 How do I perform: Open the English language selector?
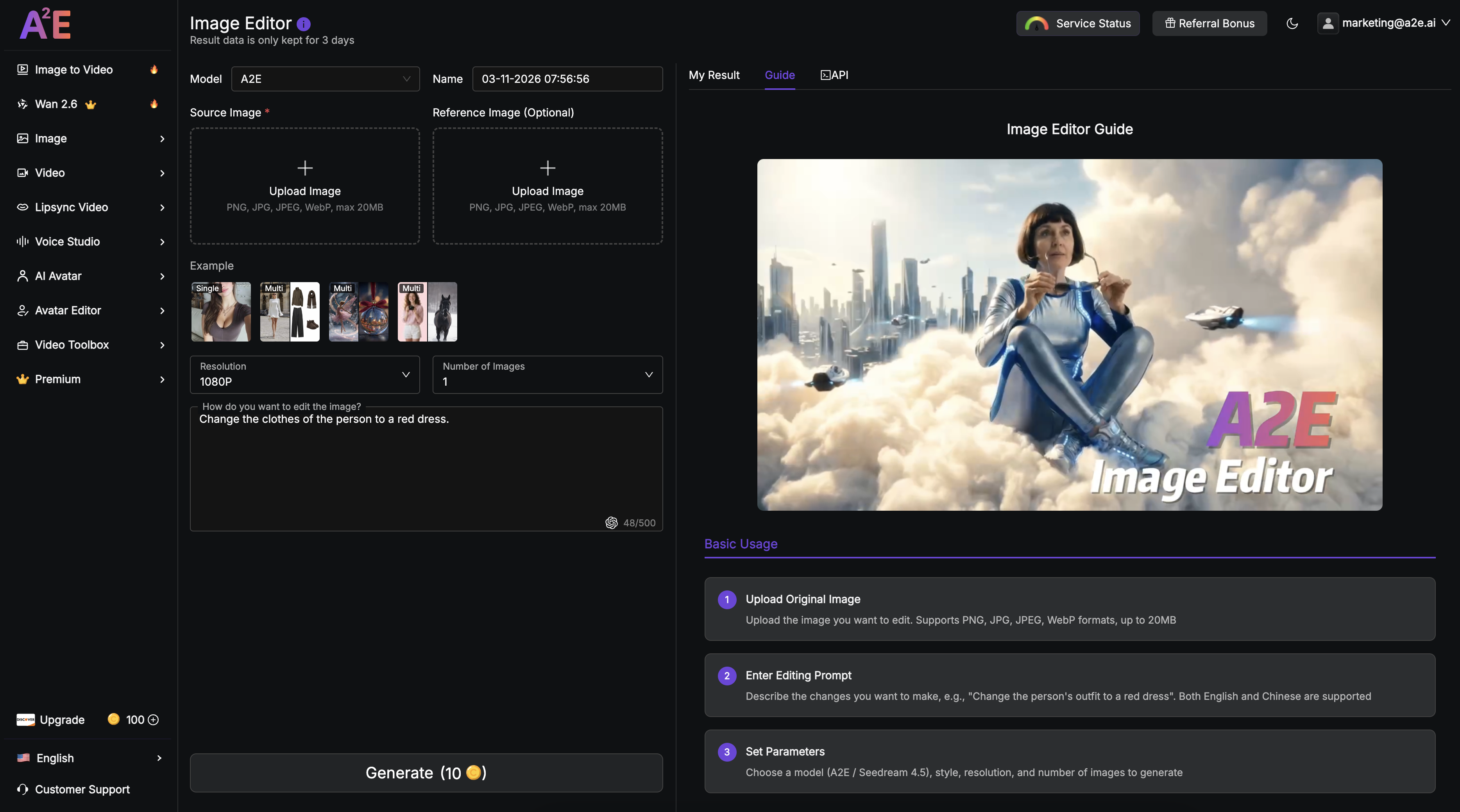[x=89, y=758]
